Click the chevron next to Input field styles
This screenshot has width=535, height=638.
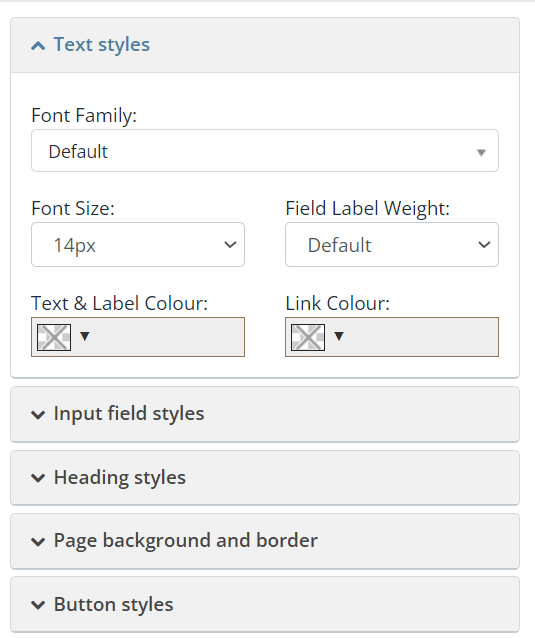(x=38, y=415)
